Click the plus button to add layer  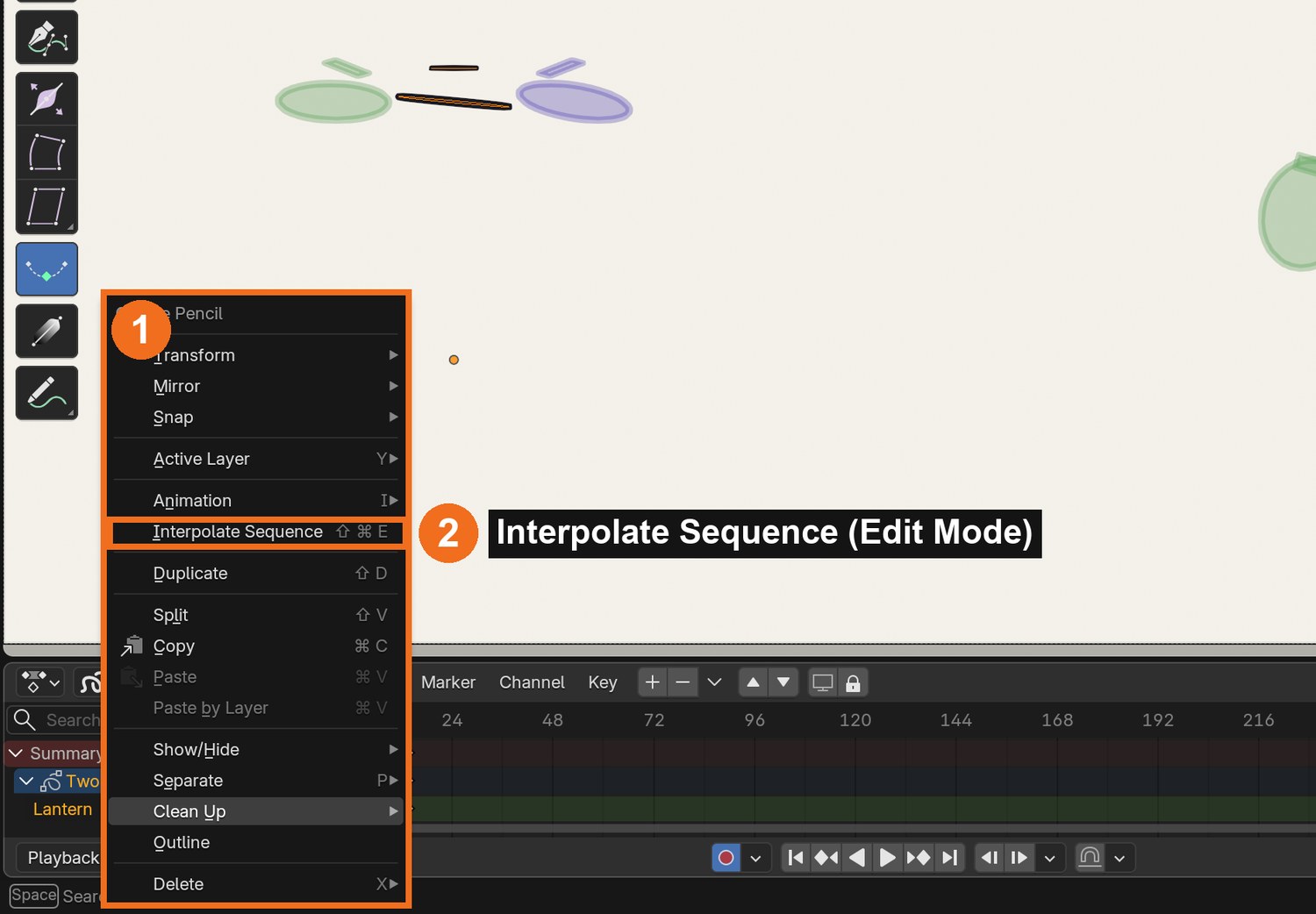652,682
